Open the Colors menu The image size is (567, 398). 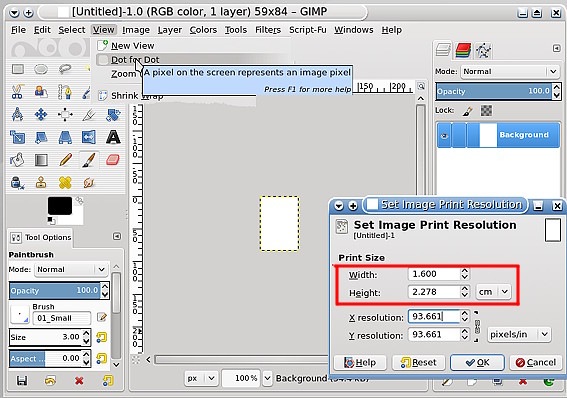point(203,30)
